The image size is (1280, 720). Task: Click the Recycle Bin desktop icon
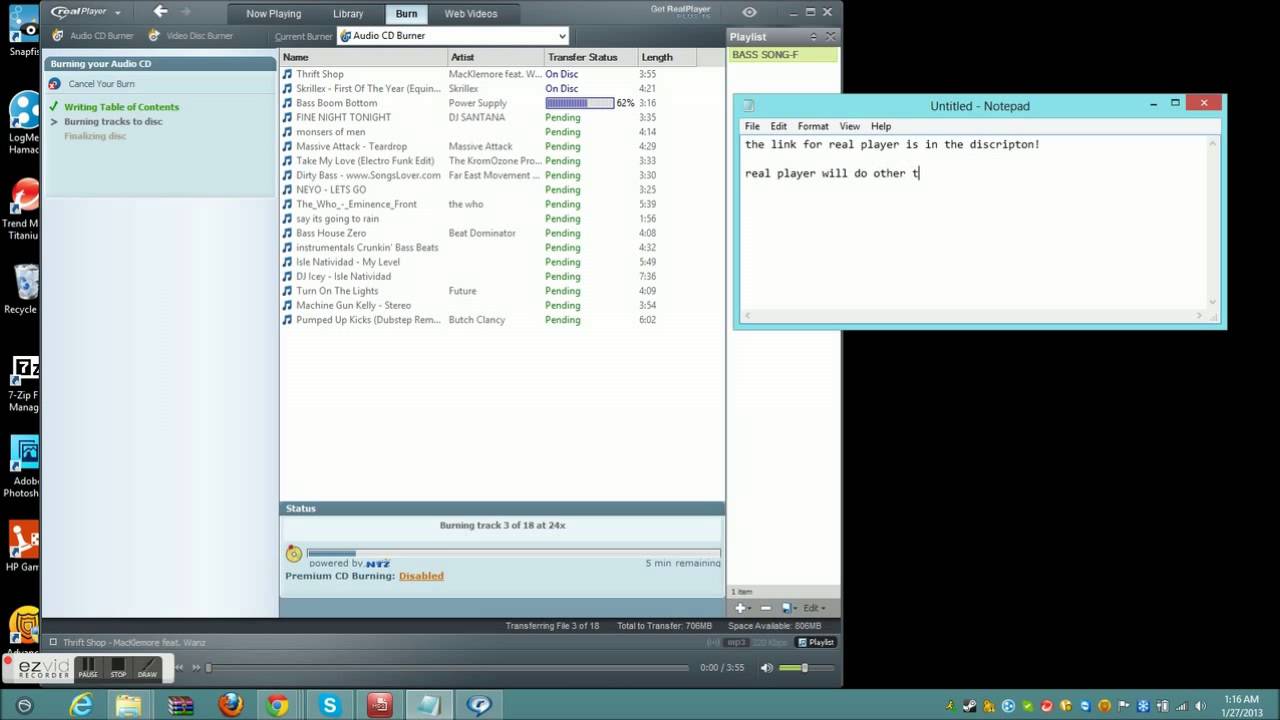[22, 290]
